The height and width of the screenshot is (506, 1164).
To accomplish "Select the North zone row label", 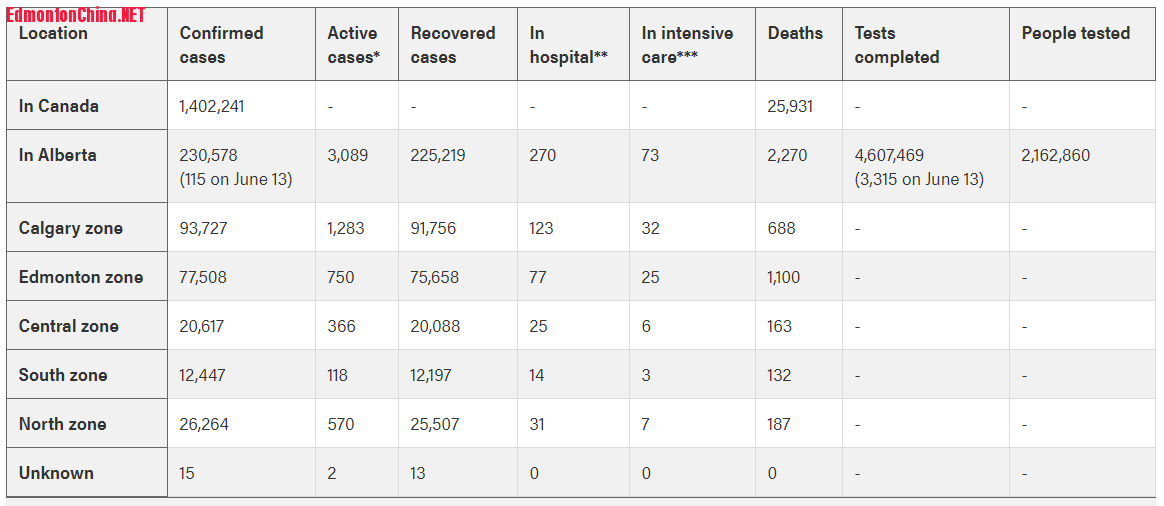I will tap(63, 424).
